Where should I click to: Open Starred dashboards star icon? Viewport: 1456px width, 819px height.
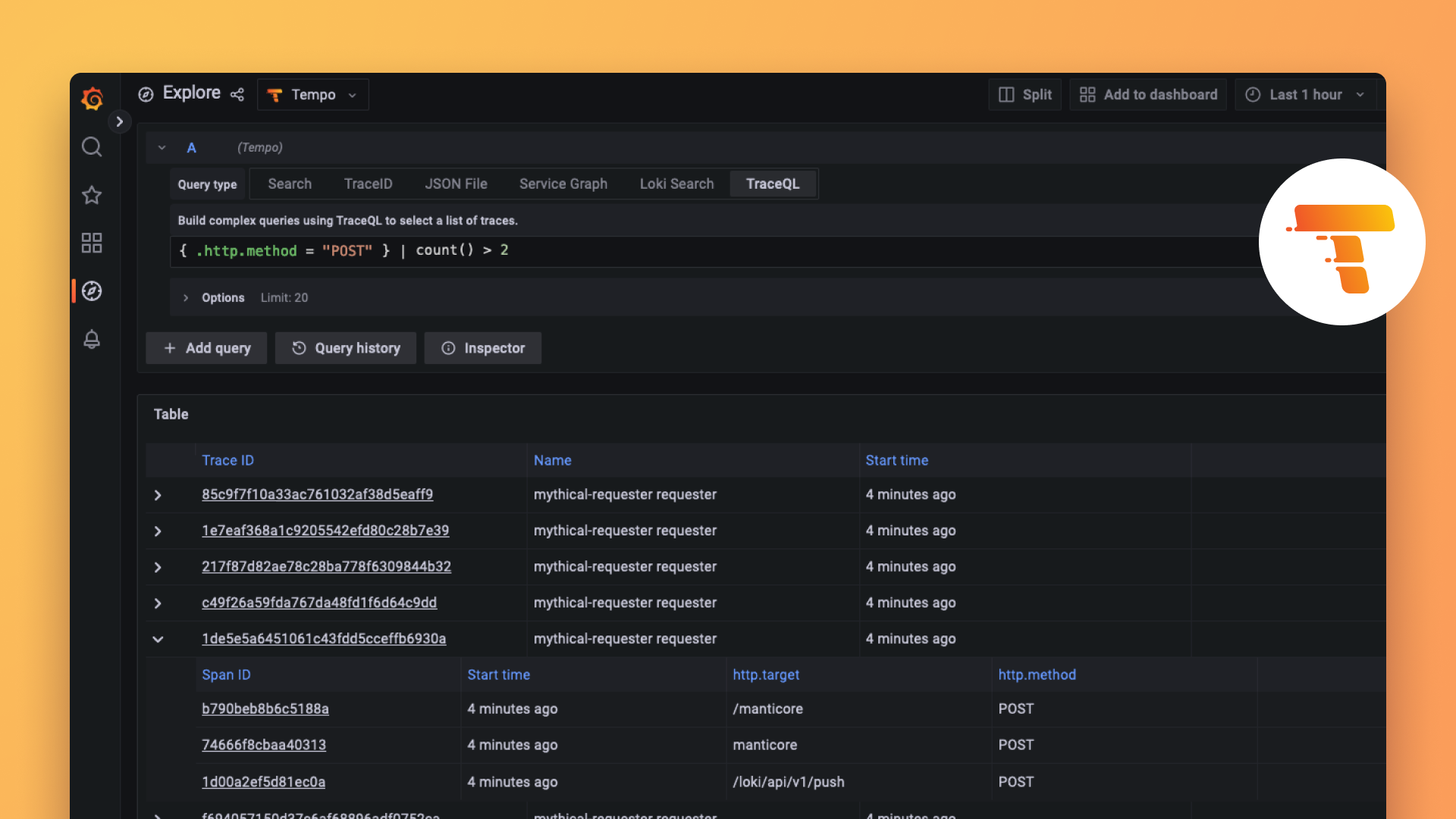click(92, 195)
